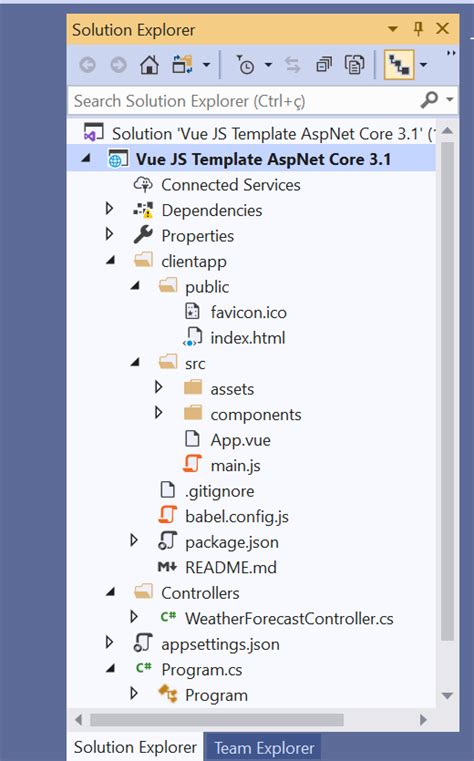Viewport: 474px width, 761px height.
Task: Collapse the public folder
Action: click(135, 286)
